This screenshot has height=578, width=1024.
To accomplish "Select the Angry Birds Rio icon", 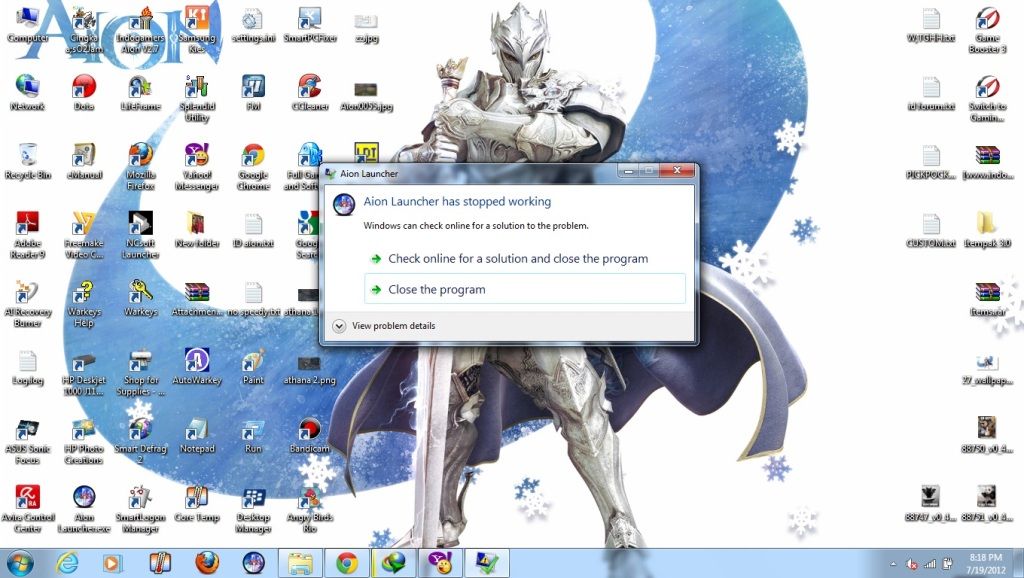I will 310,508.
